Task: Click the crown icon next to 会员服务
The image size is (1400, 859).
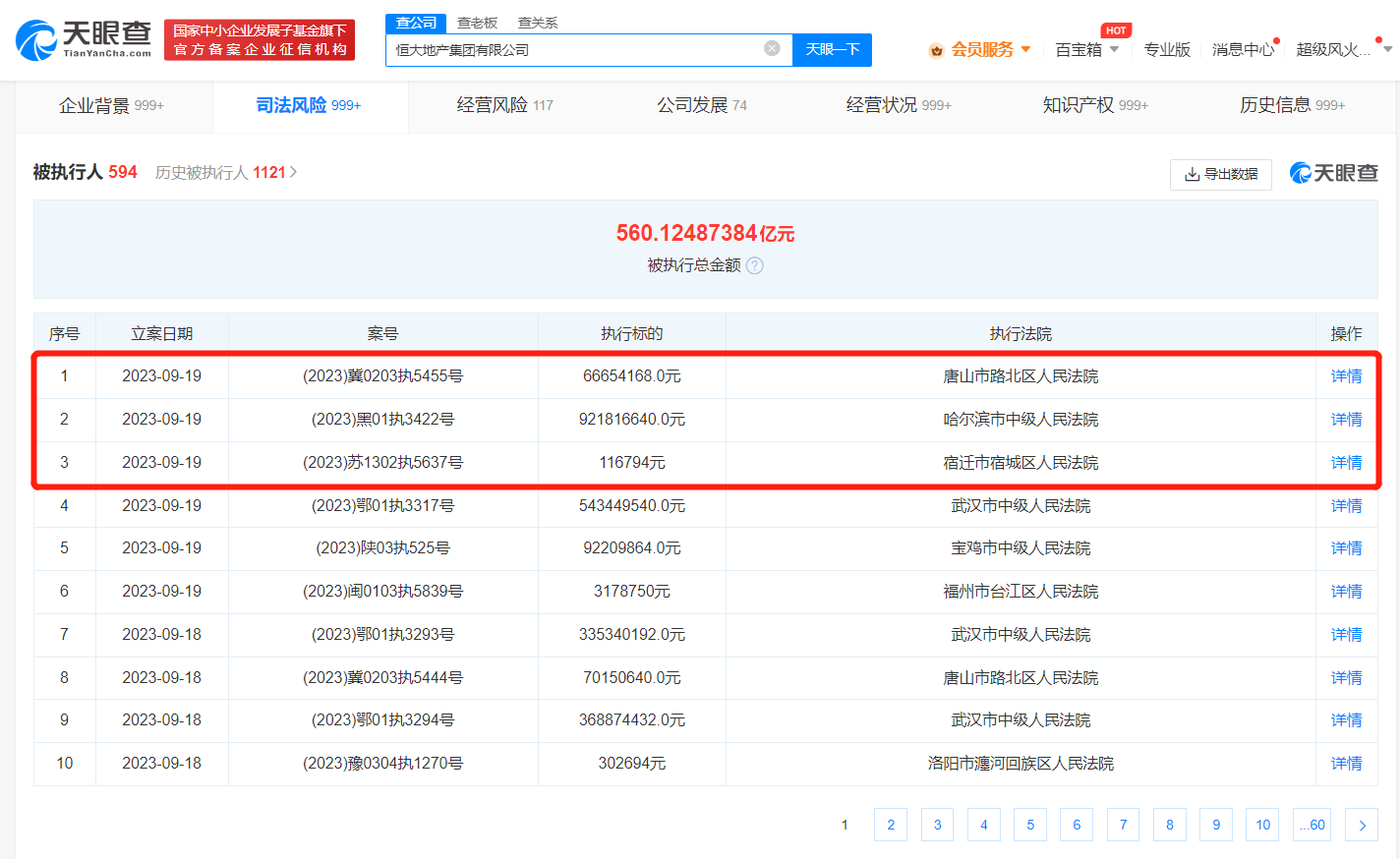Action: [x=936, y=50]
